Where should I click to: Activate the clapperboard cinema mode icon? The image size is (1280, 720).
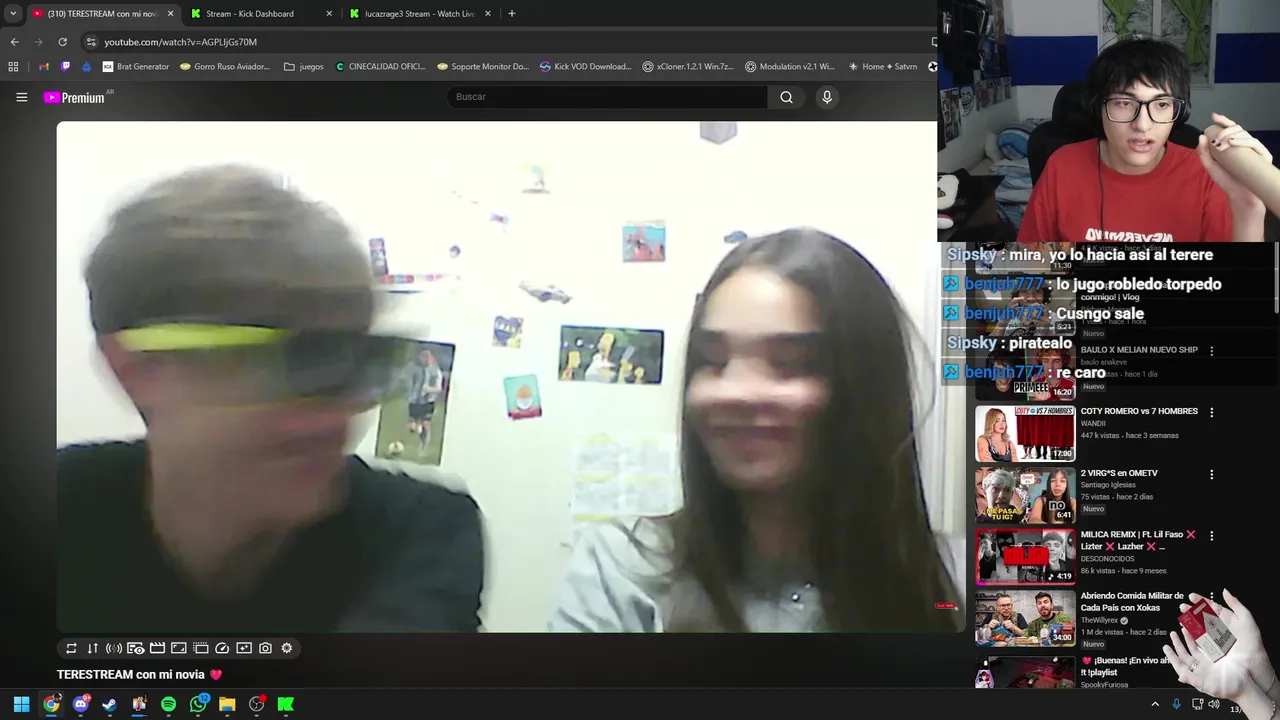click(157, 648)
